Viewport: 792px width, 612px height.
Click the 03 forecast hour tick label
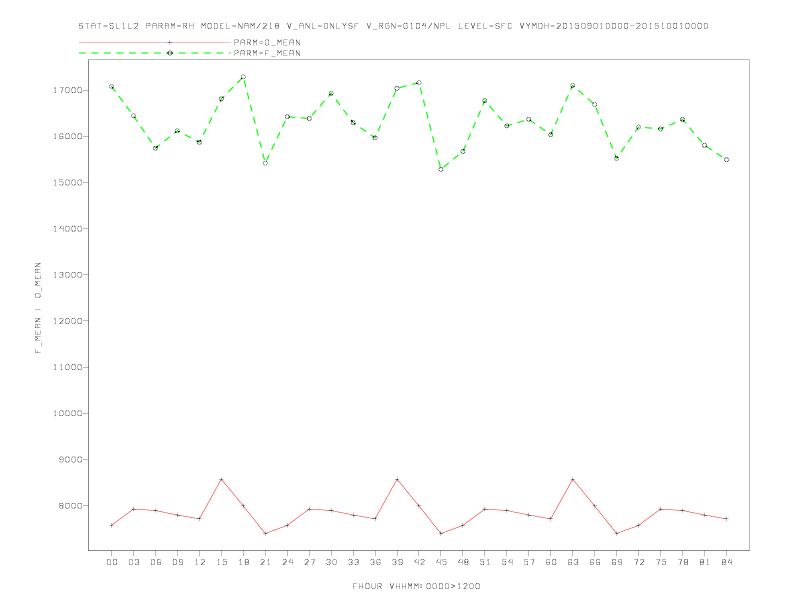133,562
